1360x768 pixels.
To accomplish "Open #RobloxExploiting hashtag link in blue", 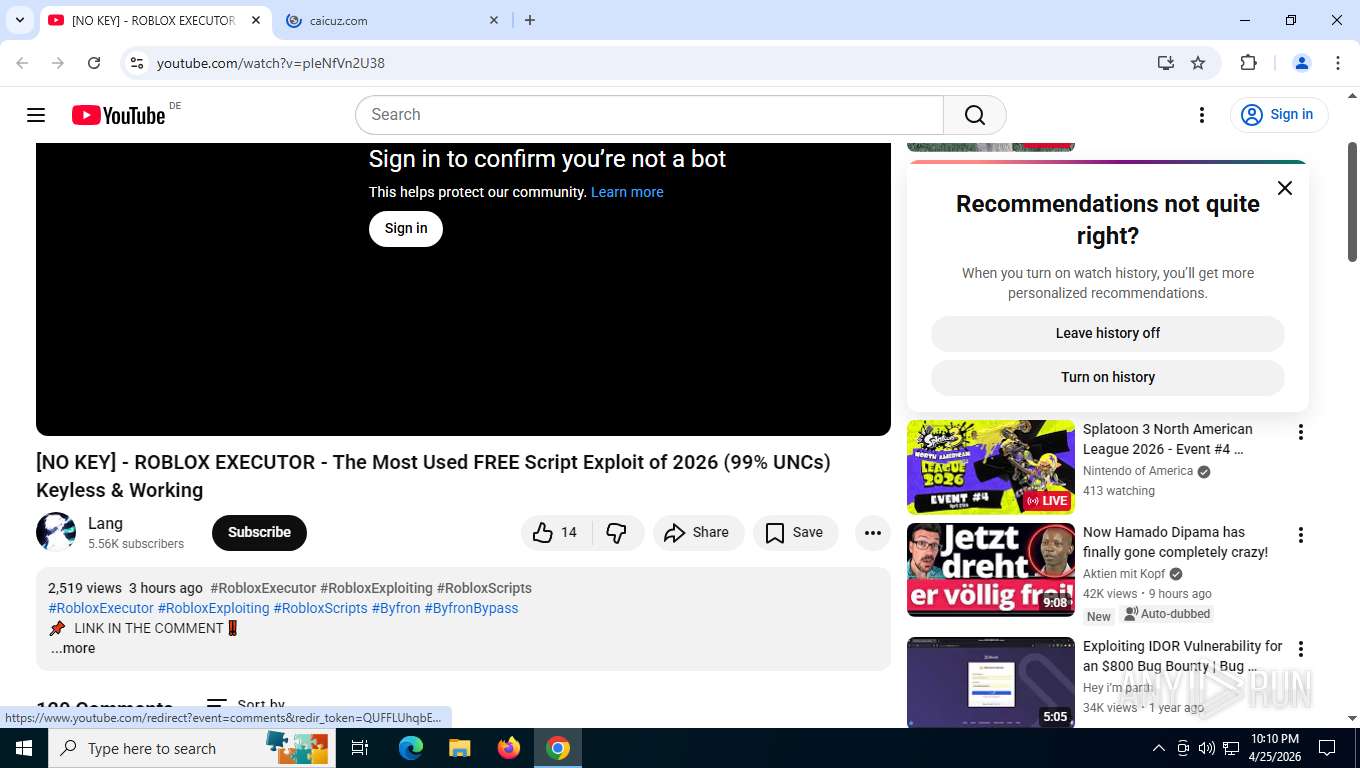I will 213,608.
